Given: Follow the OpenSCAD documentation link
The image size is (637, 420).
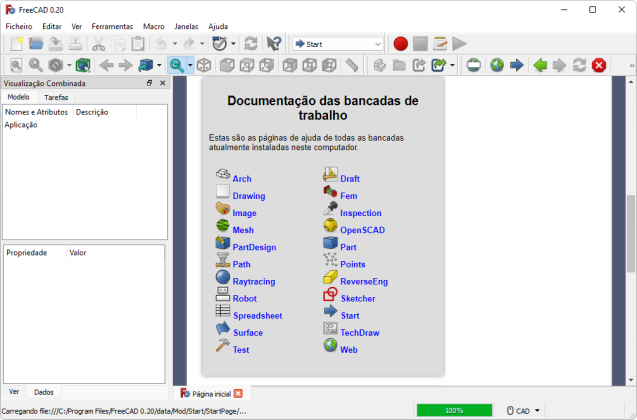Looking at the screenshot, I should (362, 230).
